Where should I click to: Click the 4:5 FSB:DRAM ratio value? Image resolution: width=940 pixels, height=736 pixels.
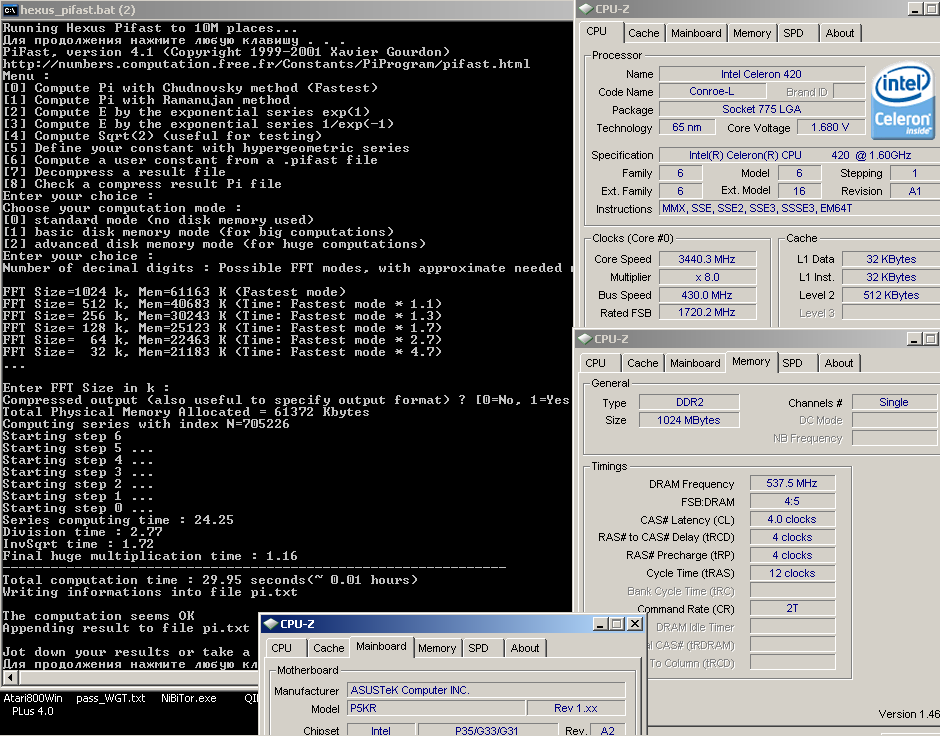(792, 501)
